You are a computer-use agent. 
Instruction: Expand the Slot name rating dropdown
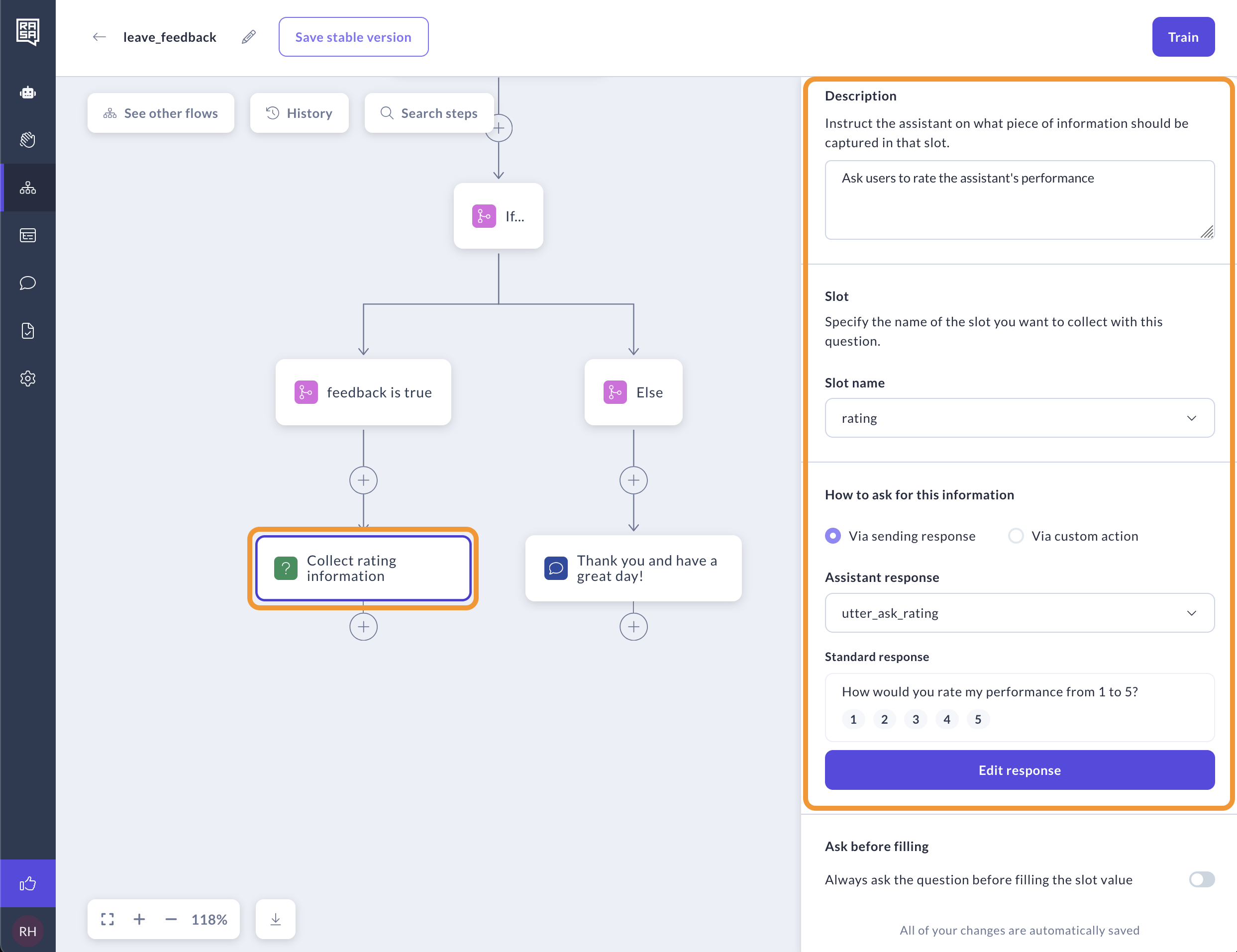(1019, 418)
